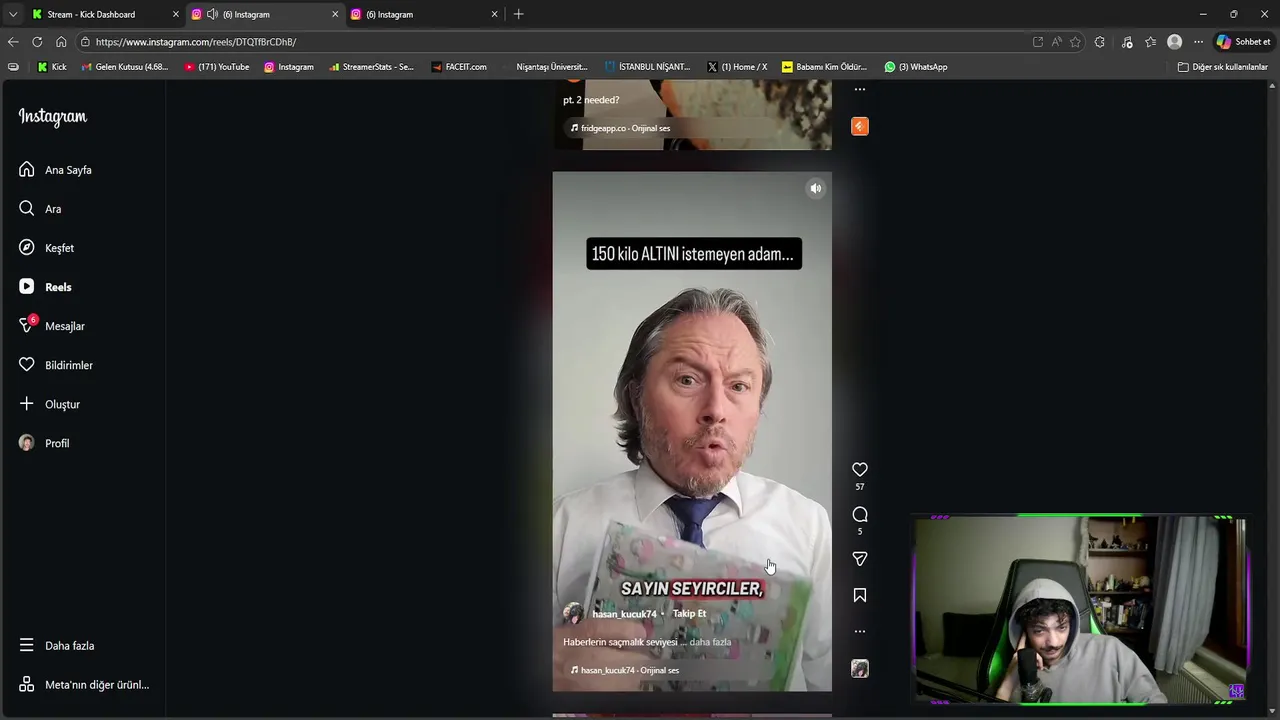Image resolution: width=1280 pixels, height=720 pixels.
Task: Open more options for hasan_kucuk74 reel
Action: pos(860,631)
